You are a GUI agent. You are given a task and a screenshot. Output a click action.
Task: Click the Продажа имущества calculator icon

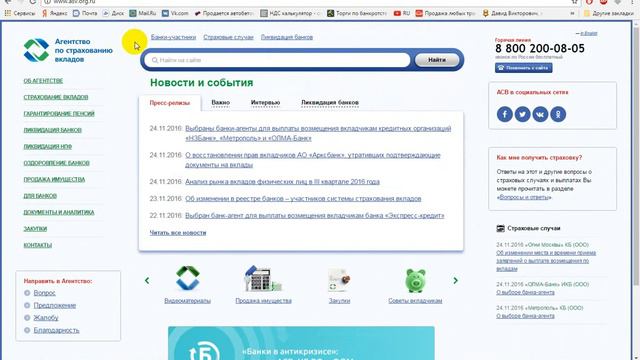[x=263, y=278]
